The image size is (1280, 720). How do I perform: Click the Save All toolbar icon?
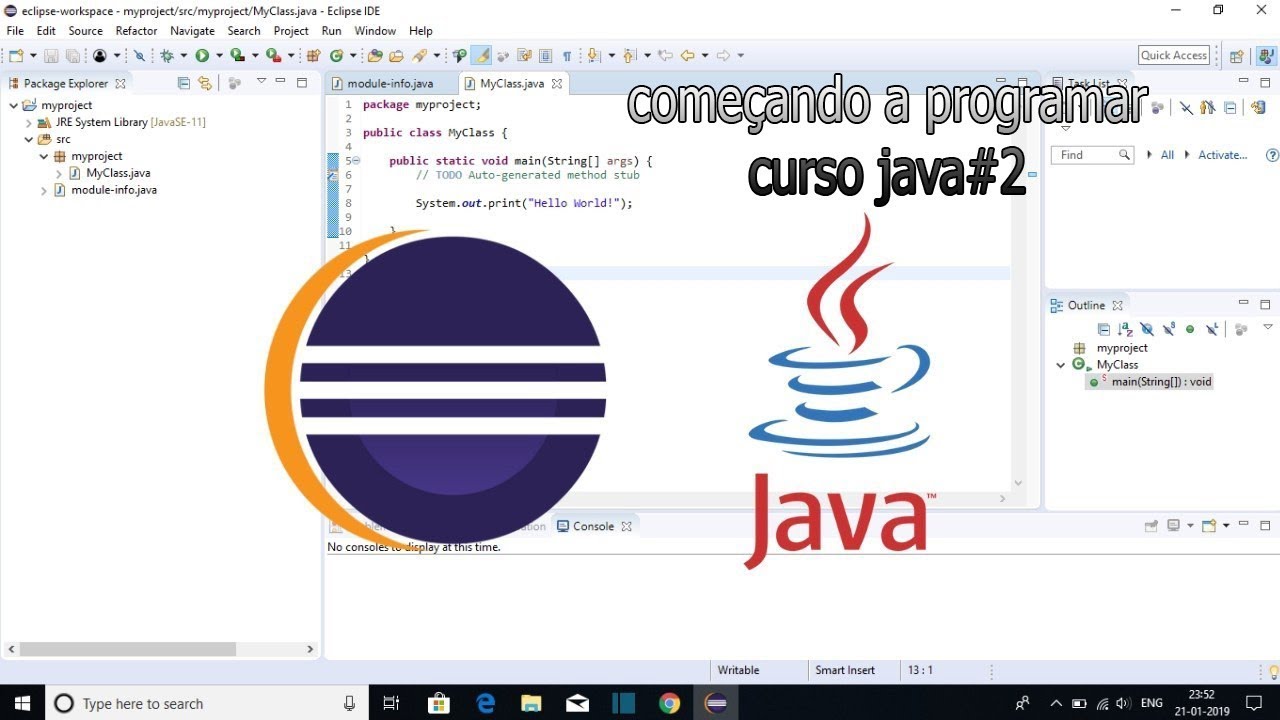click(x=73, y=55)
